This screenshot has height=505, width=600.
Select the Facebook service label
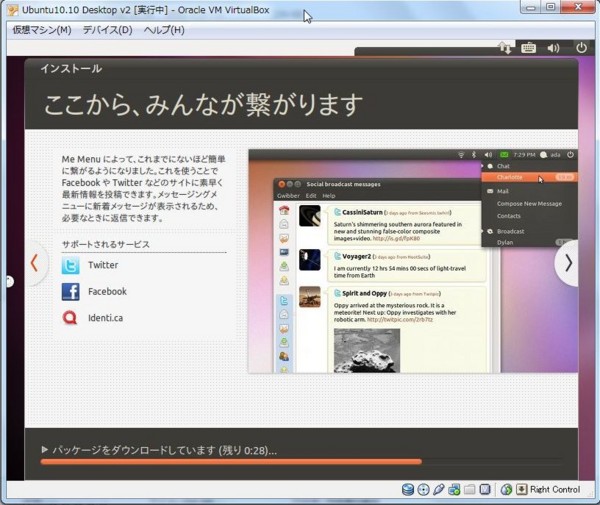coord(107,292)
